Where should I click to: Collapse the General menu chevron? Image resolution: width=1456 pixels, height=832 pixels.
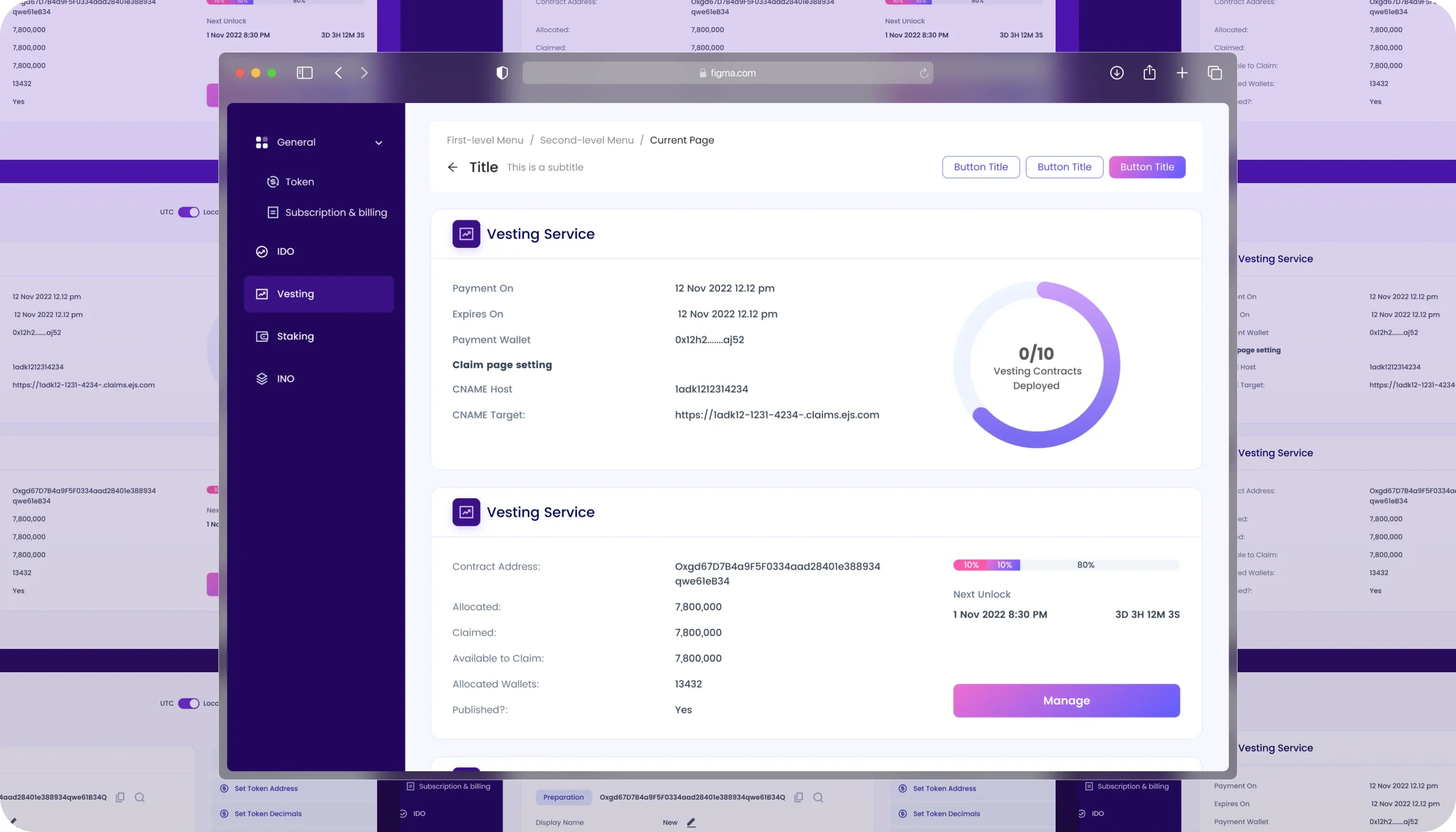[378, 143]
